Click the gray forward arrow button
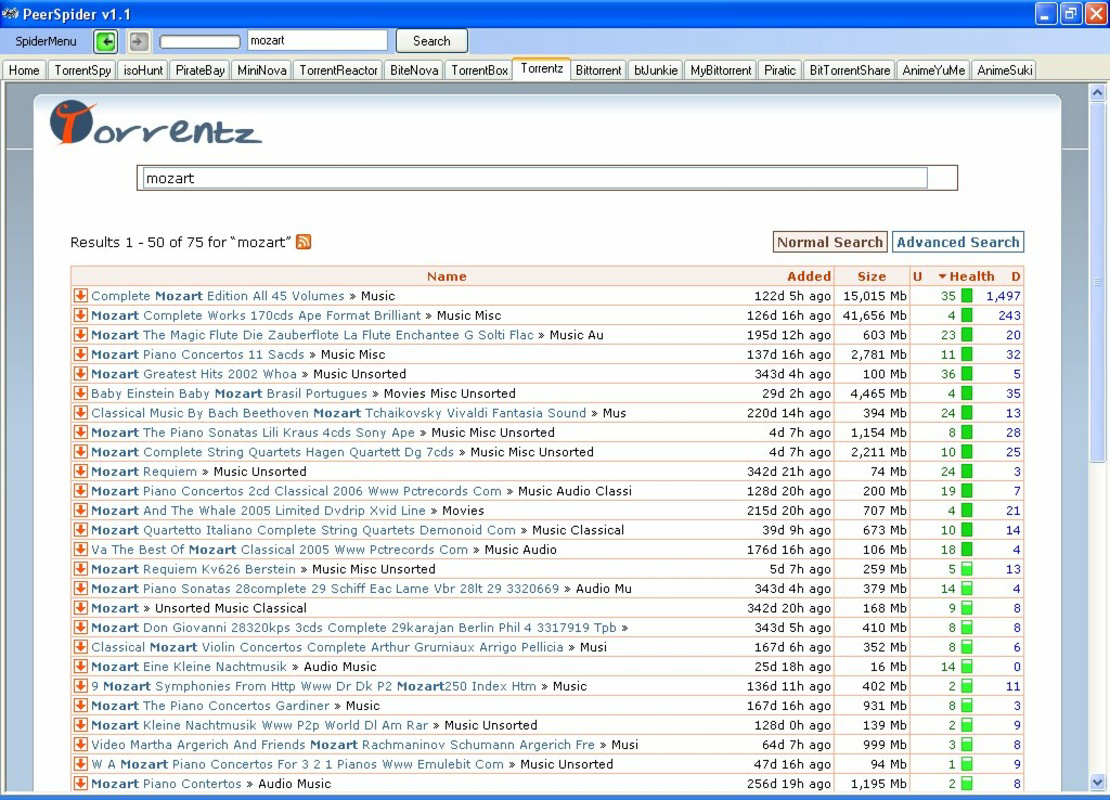Image resolution: width=1110 pixels, height=800 pixels. 139,41
